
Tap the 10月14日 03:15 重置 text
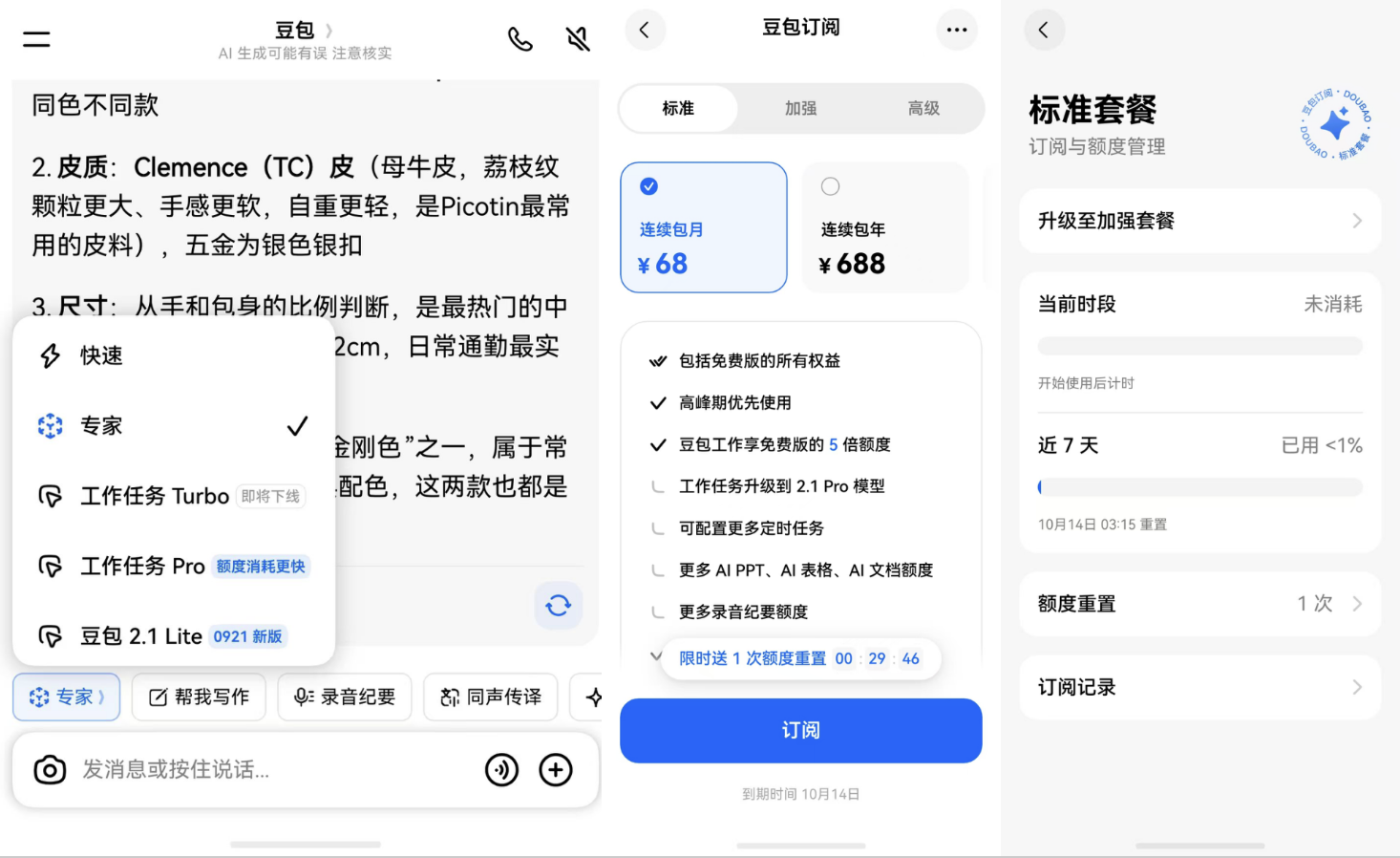(x=1103, y=525)
